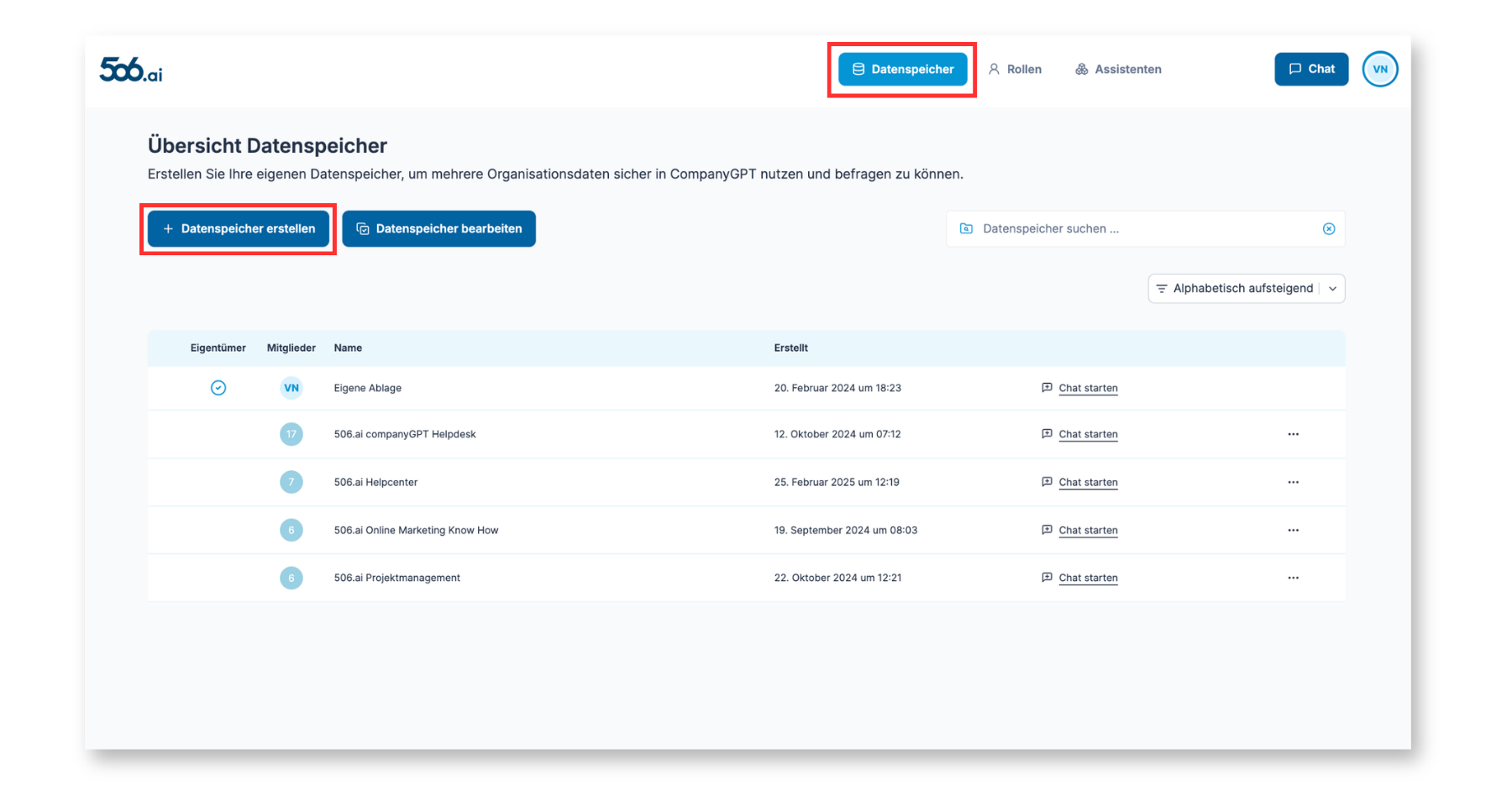Open the Assistenten navigation tab
The width and height of the screenshot is (1512, 806).
1118,69
